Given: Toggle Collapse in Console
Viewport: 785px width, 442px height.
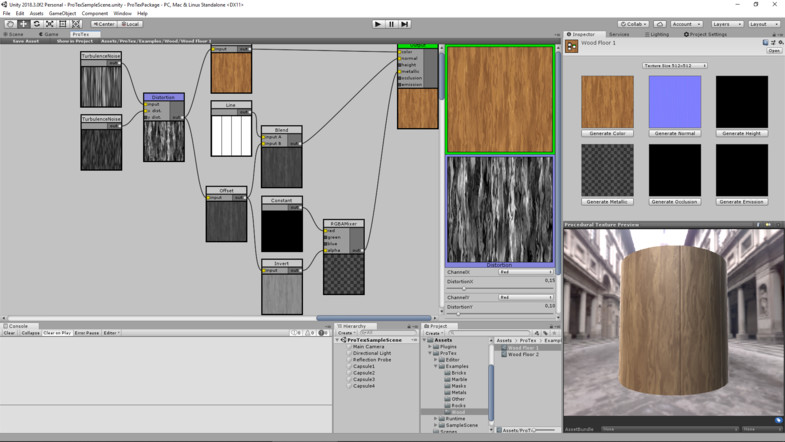Looking at the screenshot, I should coord(30,332).
